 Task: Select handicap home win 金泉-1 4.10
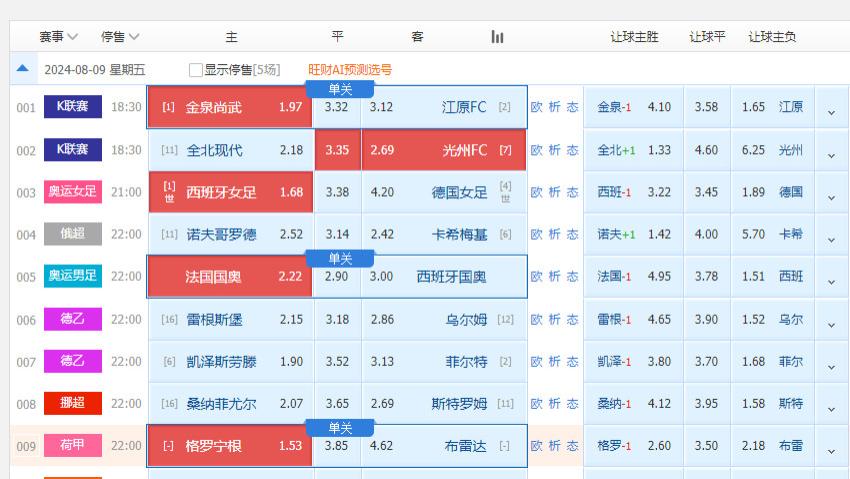click(633, 107)
